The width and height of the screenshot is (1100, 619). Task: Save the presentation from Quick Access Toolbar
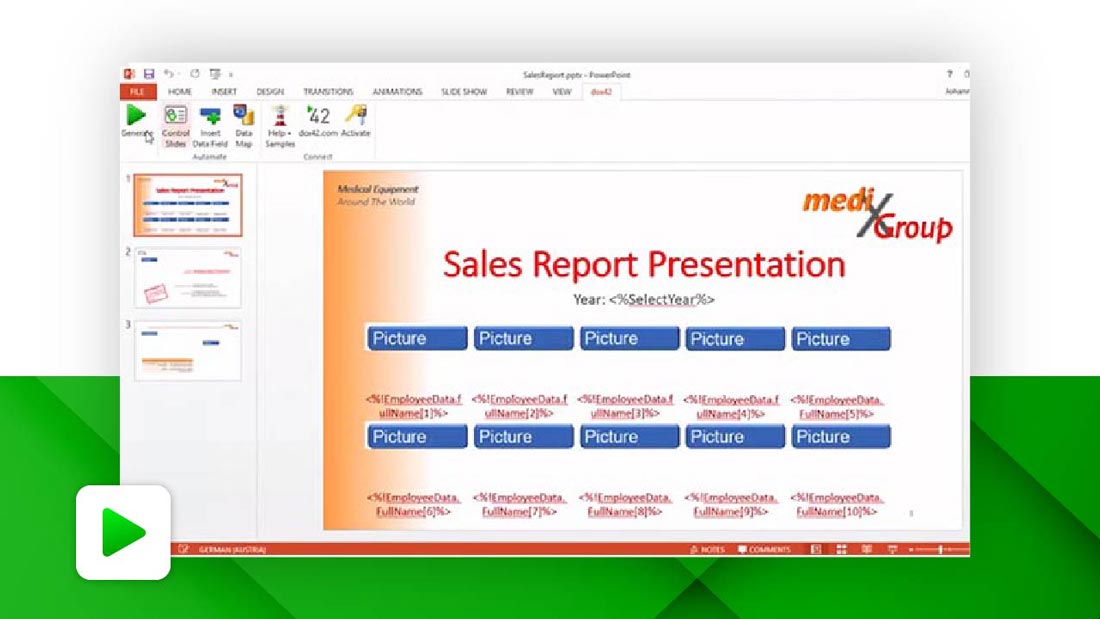(149, 74)
